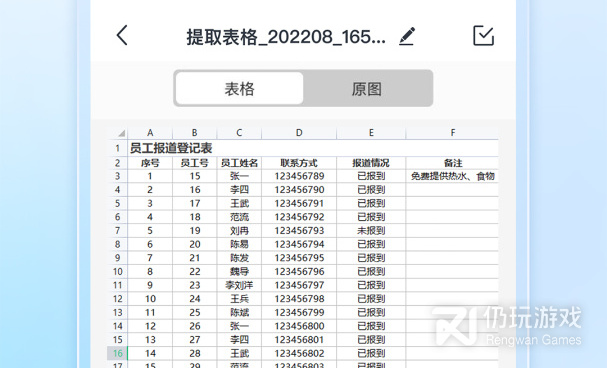Screen dimensions: 607x368
Task: Click the name cell 魏导
Action: point(239,272)
